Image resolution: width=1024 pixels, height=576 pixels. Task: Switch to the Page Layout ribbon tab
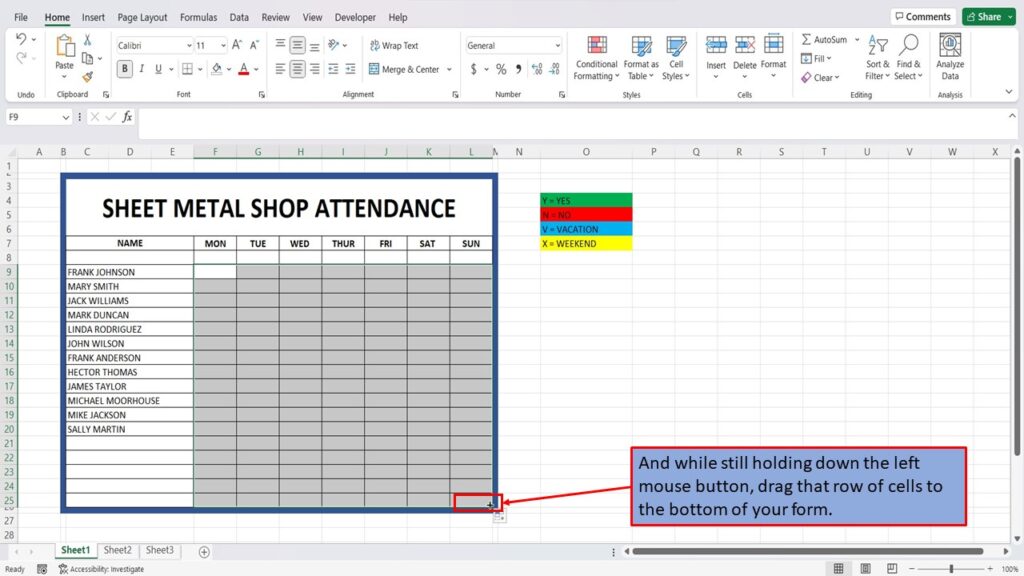click(142, 18)
